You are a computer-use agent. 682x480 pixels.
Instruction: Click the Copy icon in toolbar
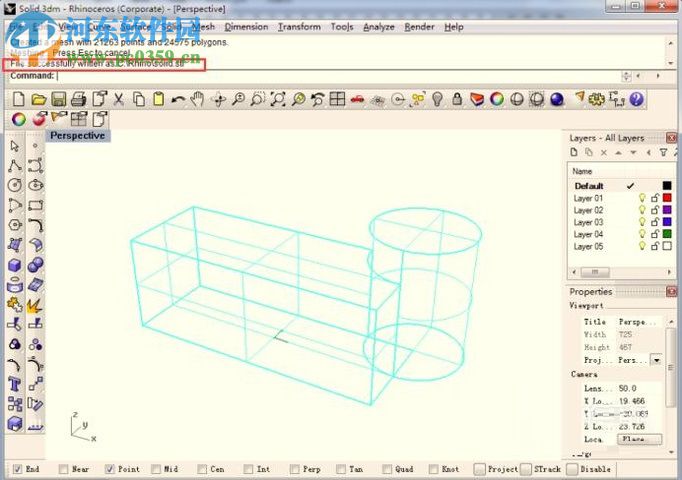coord(139,100)
